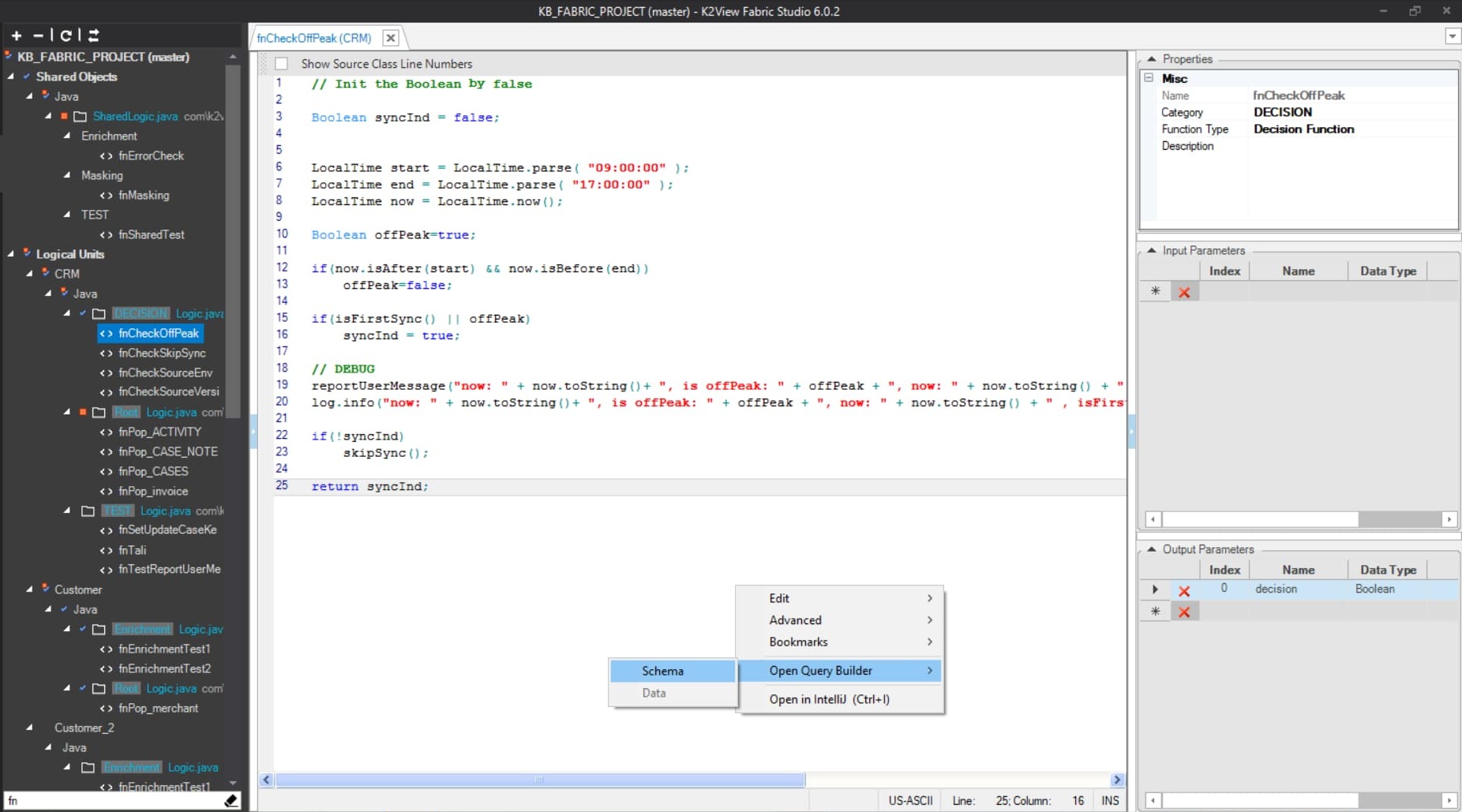This screenshot has width=1462, height=812.
Task: Enable Show Source Class Line Numbers checkbox
Action: point(282,64)
